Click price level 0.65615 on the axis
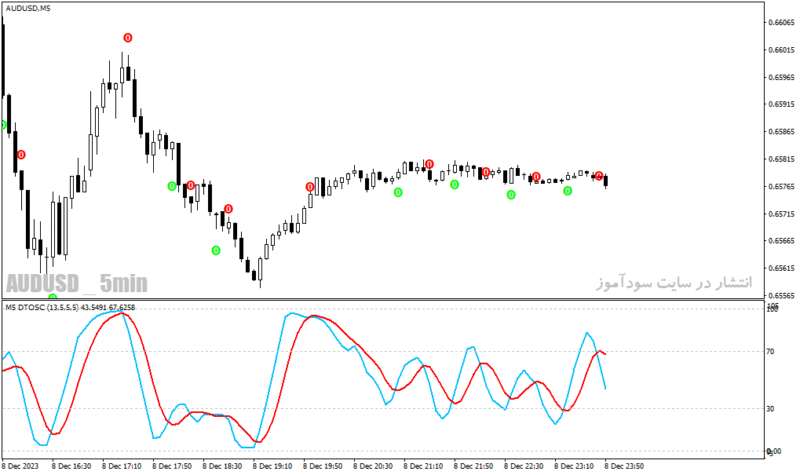 (781, 268)
